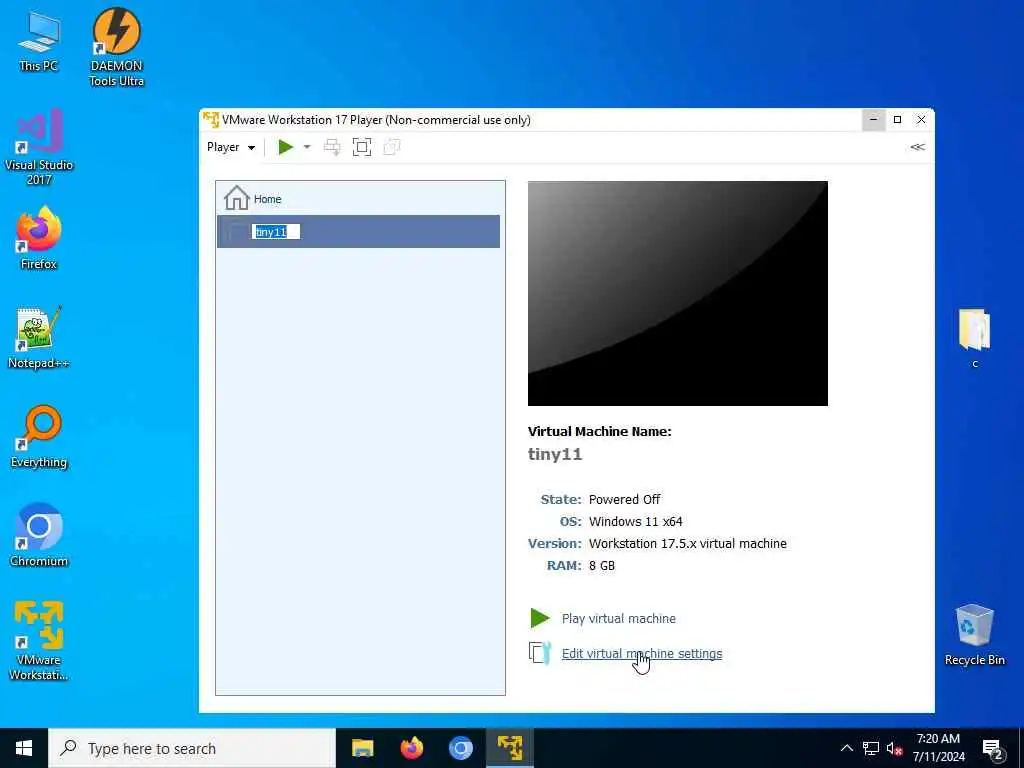
Task: Select Visual Studio 2017 desktop shortcut
Action: 39,146
